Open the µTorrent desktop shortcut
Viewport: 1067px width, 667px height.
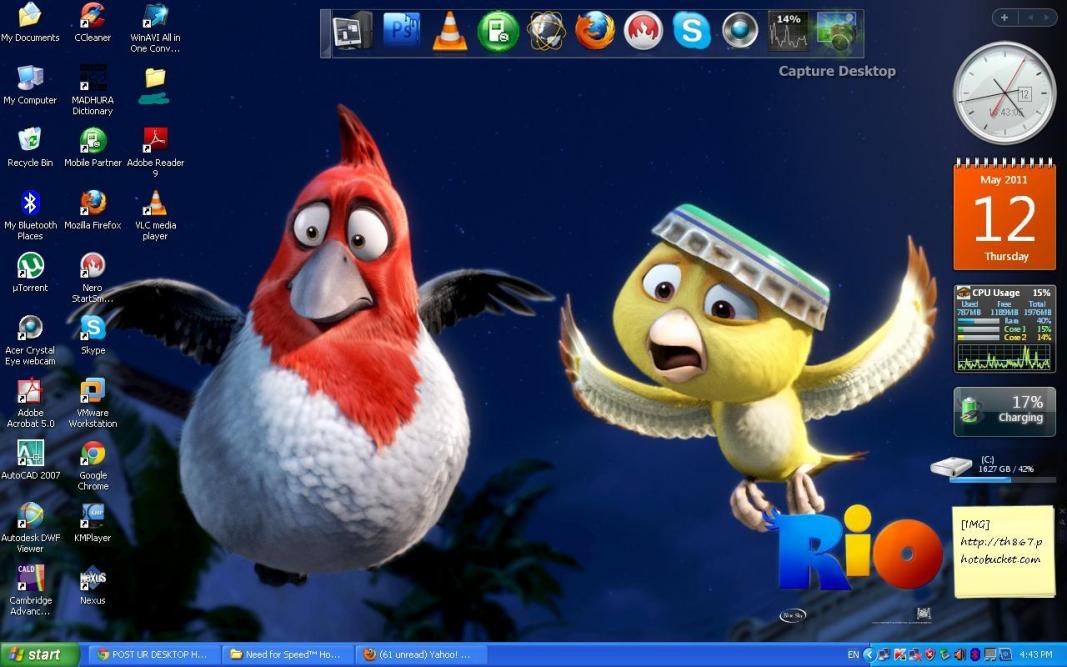tap(30, 272)
